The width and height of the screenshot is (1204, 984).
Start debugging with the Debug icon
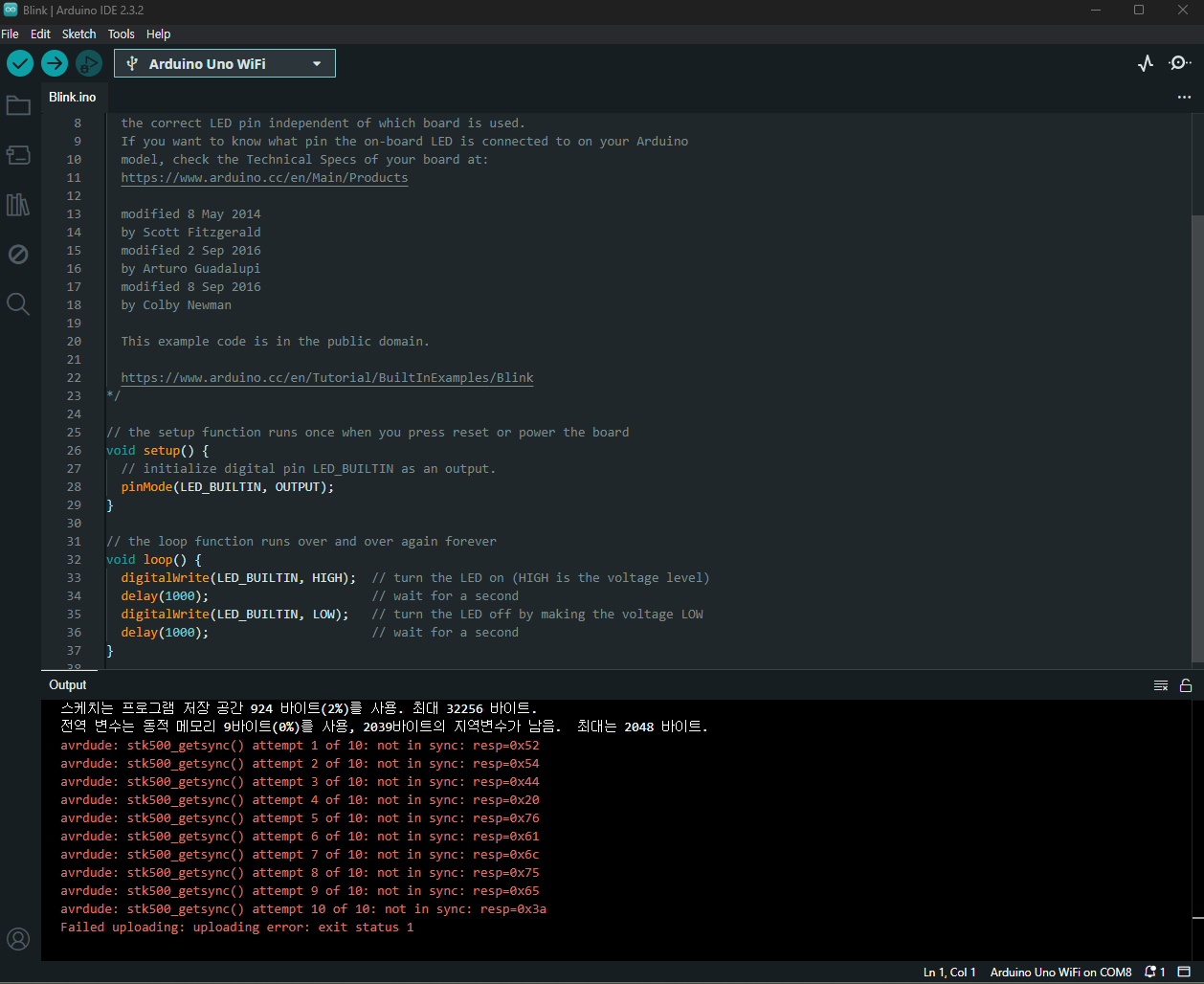(x=89, y=63)
